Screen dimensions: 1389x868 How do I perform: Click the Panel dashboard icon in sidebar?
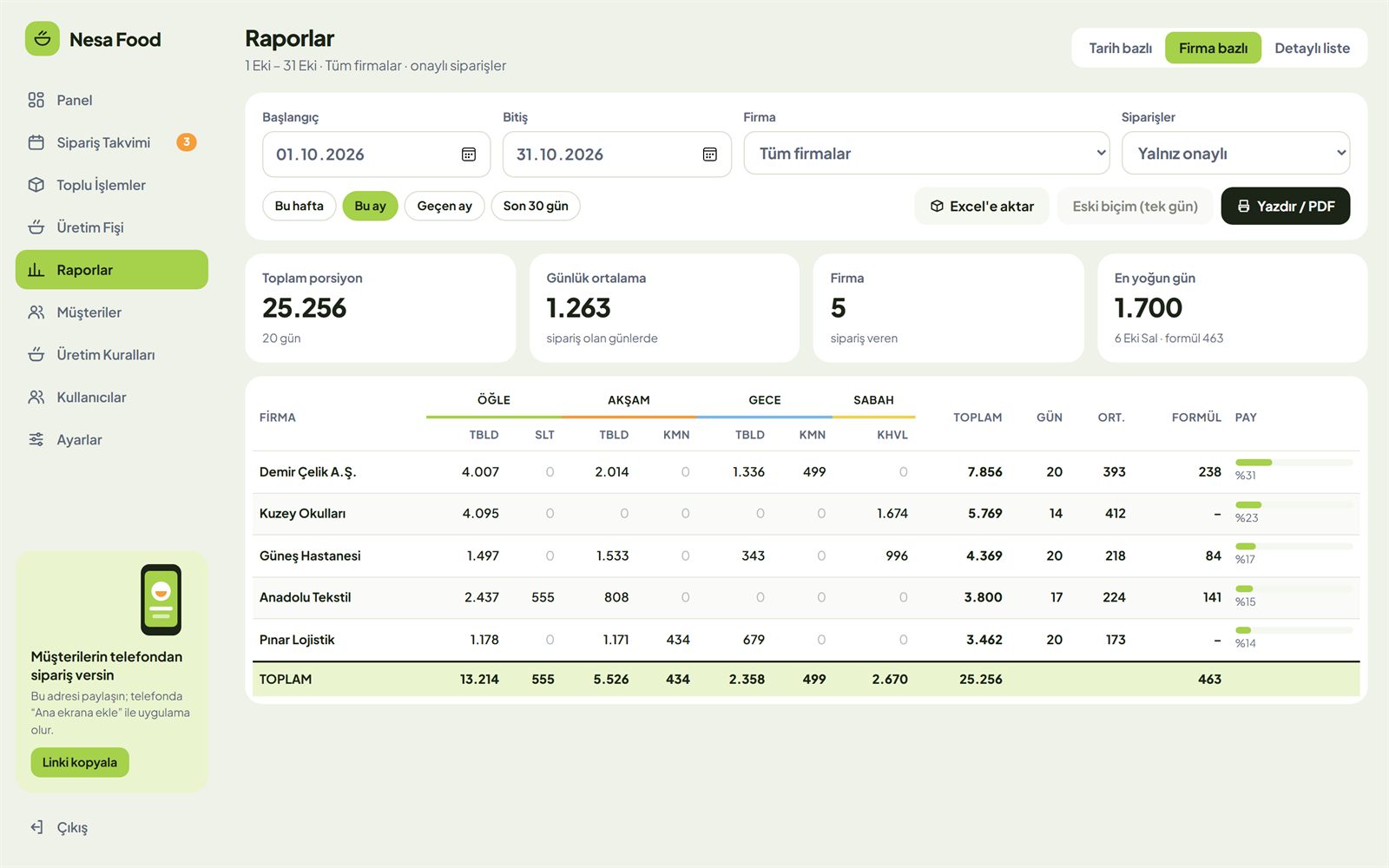point(36,100)
